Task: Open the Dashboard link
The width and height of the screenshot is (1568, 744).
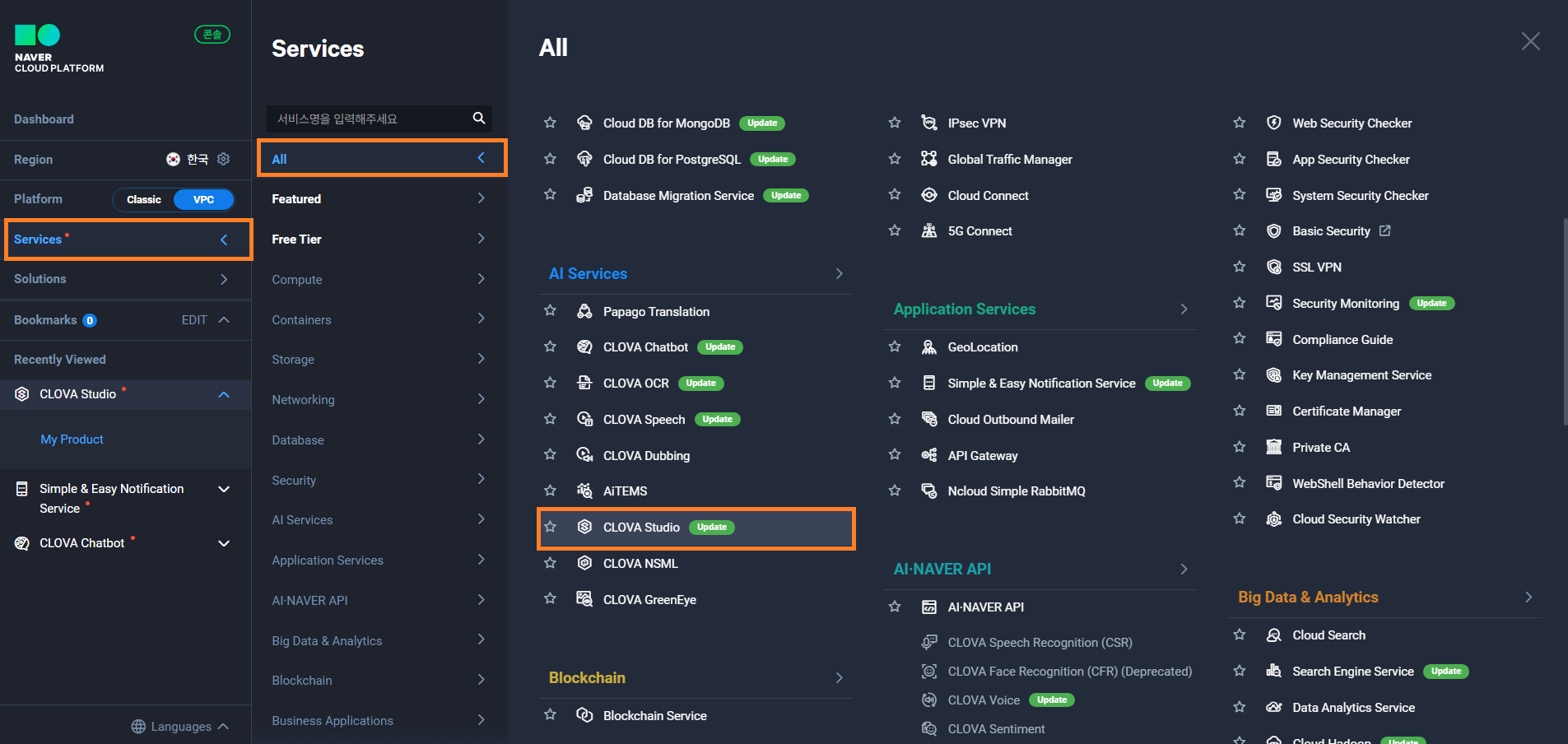Action: coord(44,119)
